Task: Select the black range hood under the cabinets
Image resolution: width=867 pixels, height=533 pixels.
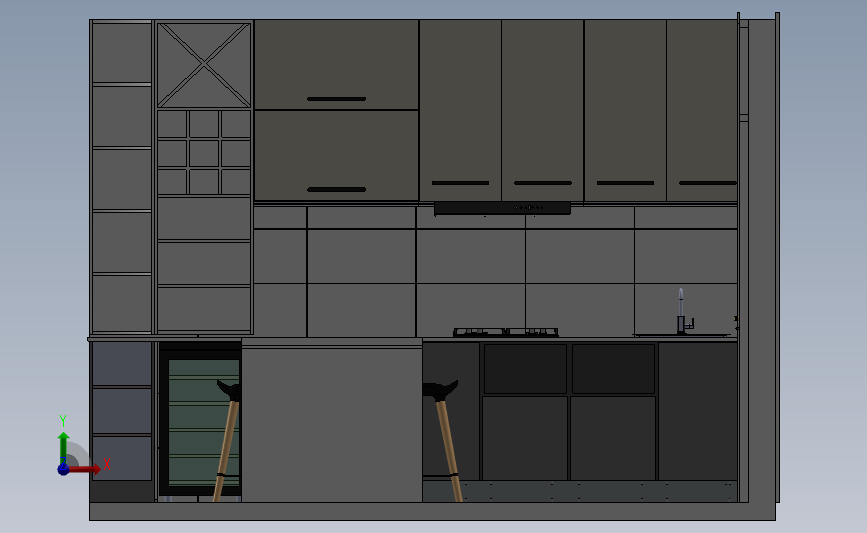Action: tap(502, 208)
